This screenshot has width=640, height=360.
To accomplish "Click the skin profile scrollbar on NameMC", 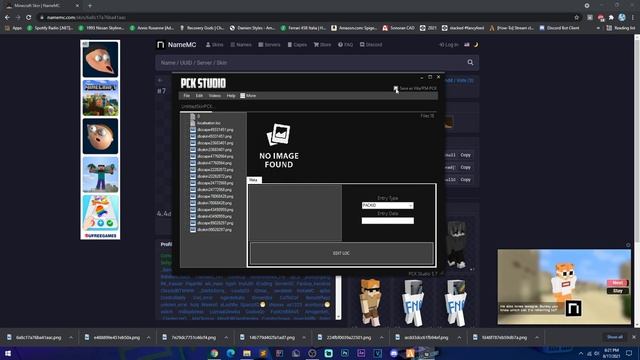I will coord(338,298).
